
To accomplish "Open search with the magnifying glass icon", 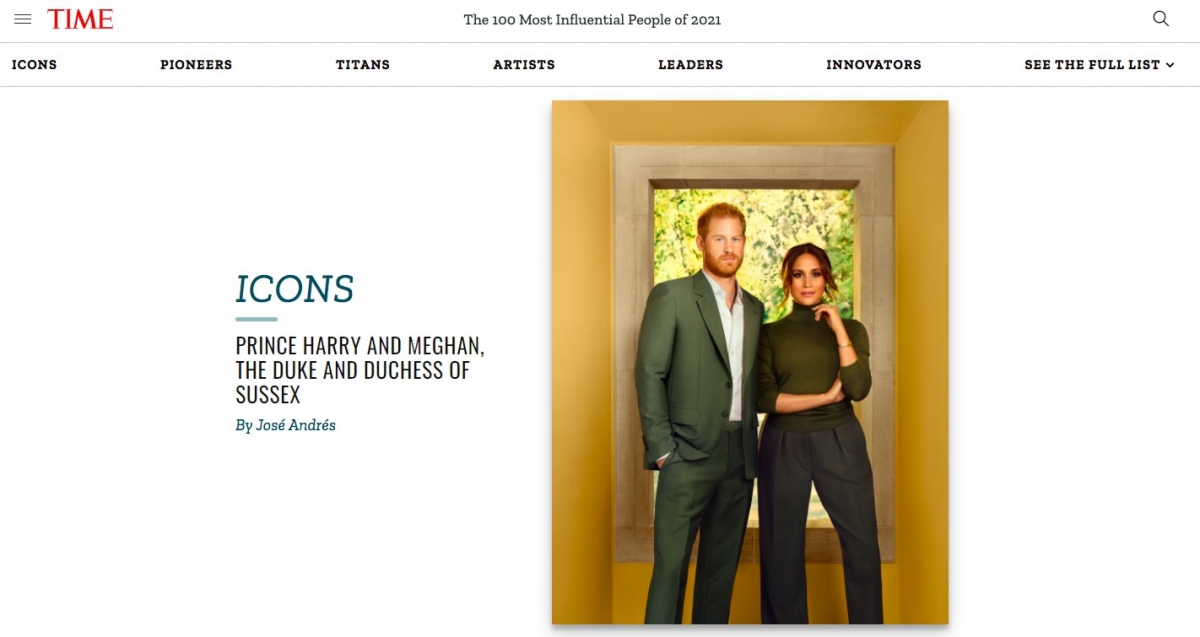I will (x=1161, y=19).
